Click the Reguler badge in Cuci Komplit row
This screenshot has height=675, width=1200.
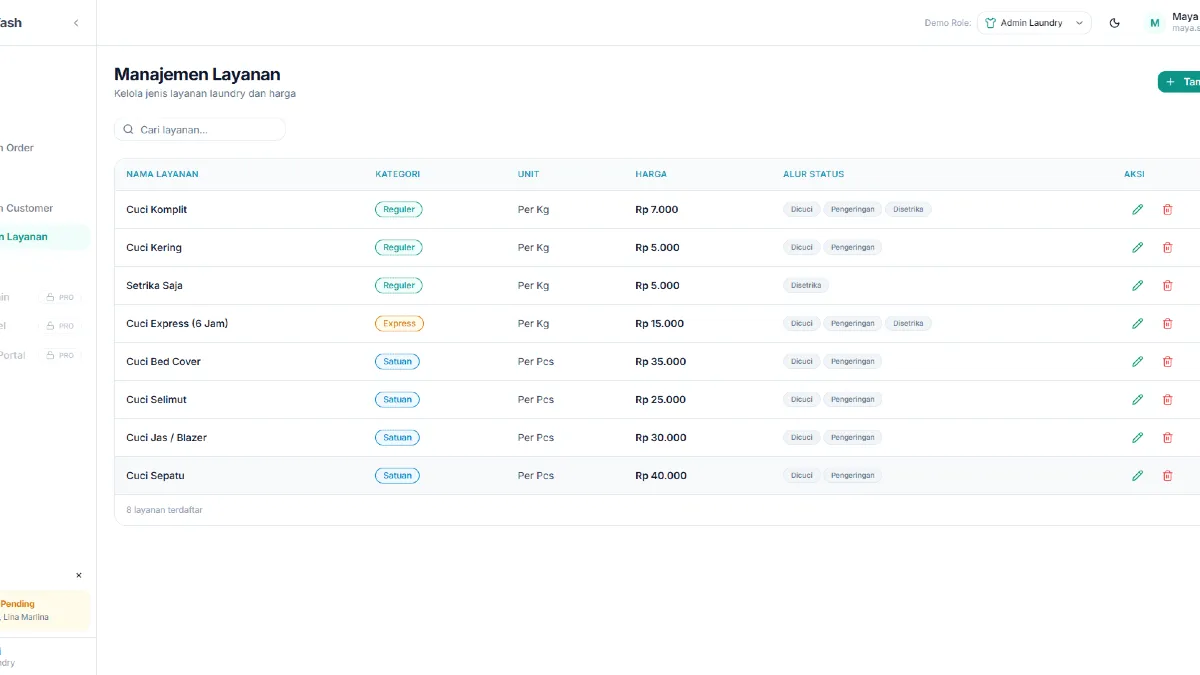(x=399, y=209)
